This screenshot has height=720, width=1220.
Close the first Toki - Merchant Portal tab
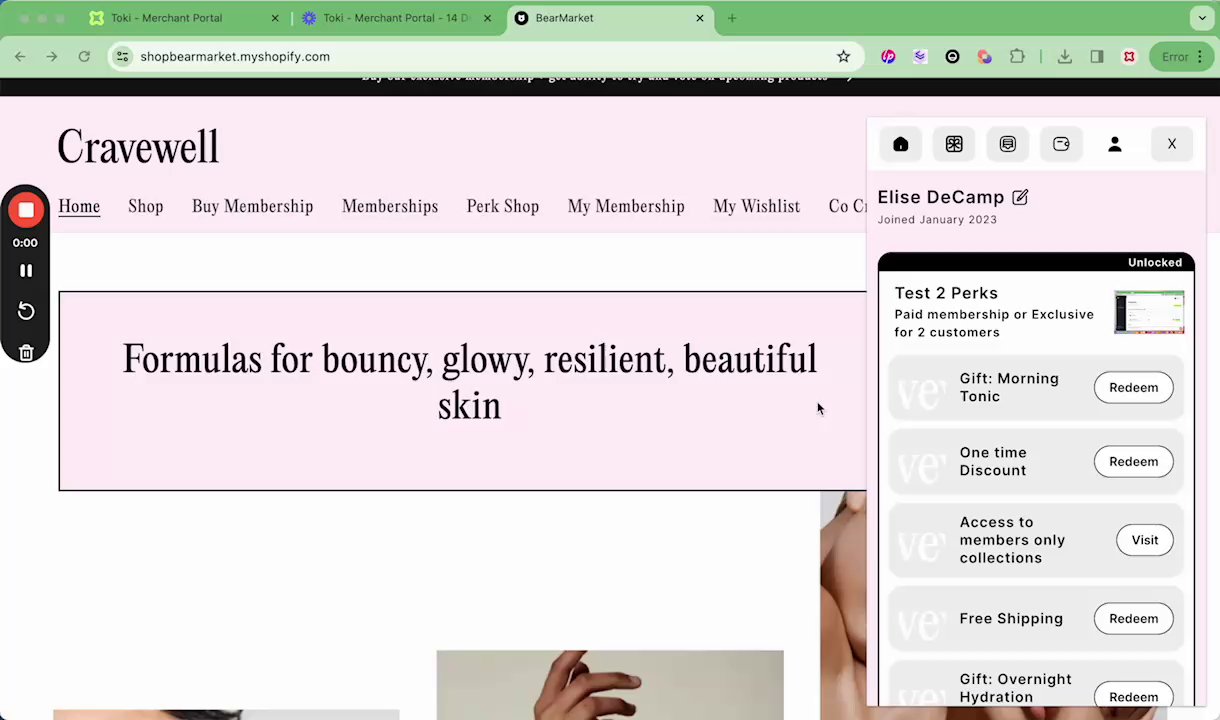(275, 18)
